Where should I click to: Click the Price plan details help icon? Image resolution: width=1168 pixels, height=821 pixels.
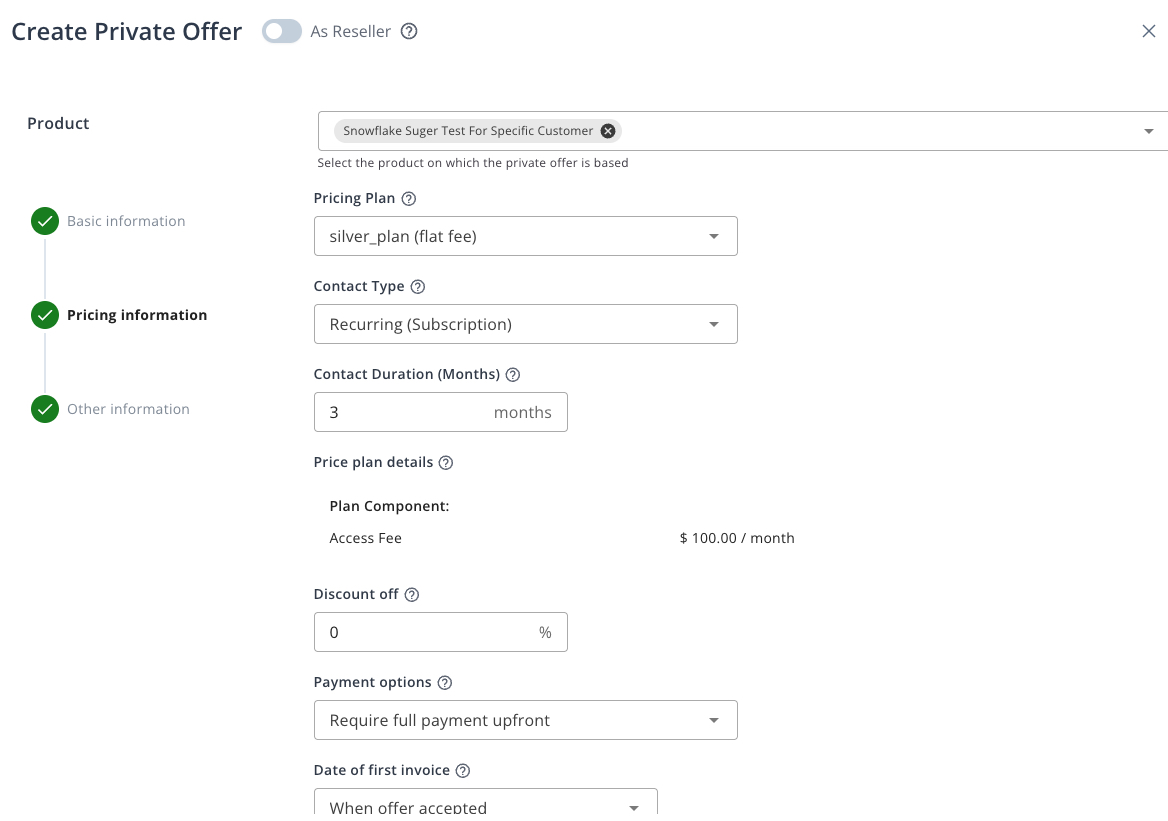(446, 462)
